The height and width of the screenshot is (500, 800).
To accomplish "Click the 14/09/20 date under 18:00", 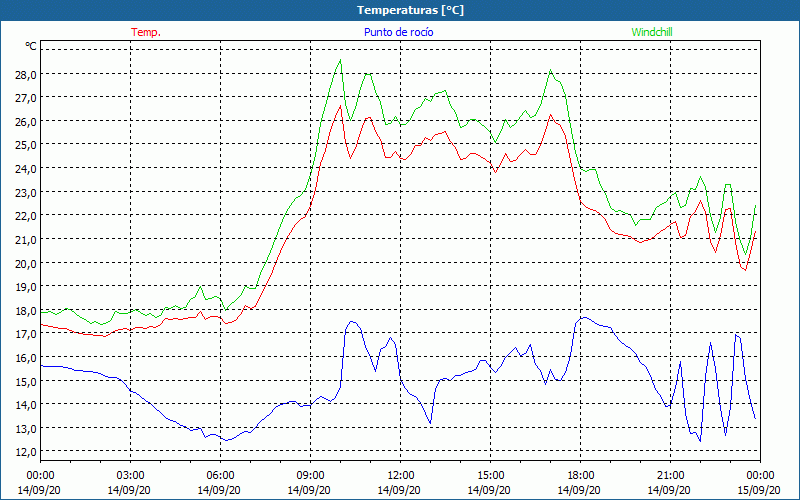I will pyautogui.click(x=579, y=490).
